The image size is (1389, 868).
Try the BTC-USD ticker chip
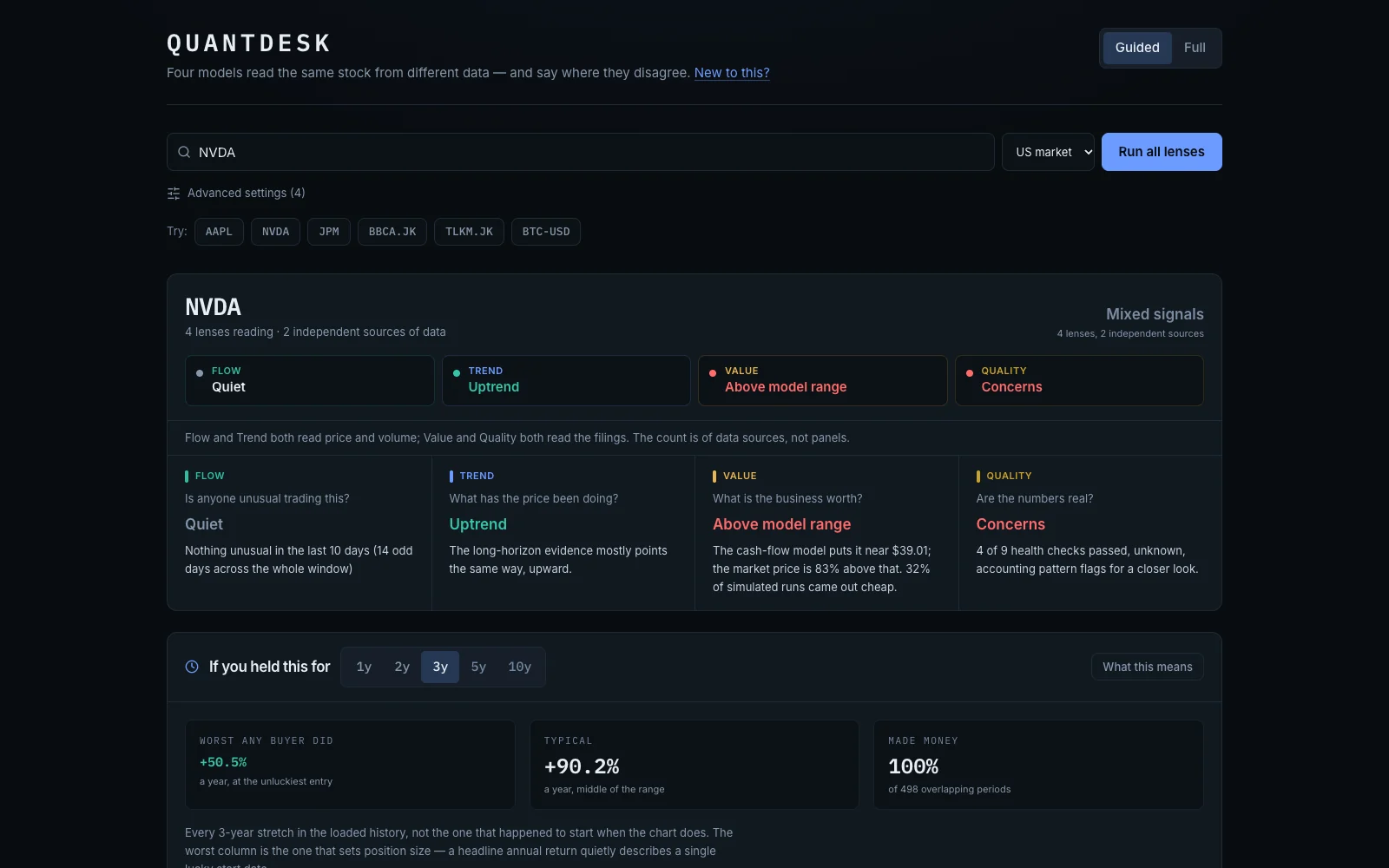(x=546, y=232)
